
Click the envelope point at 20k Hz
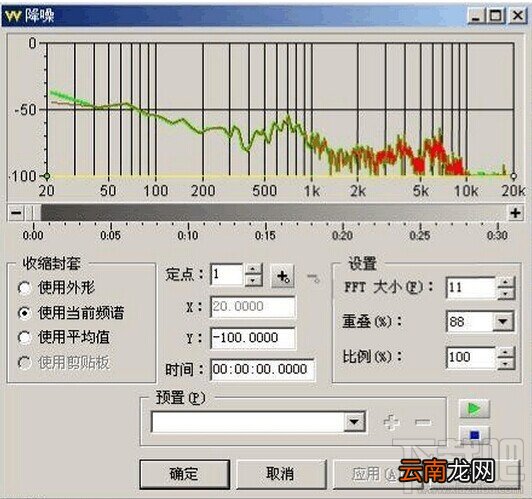pyautogui.click(x=513, y=176)
